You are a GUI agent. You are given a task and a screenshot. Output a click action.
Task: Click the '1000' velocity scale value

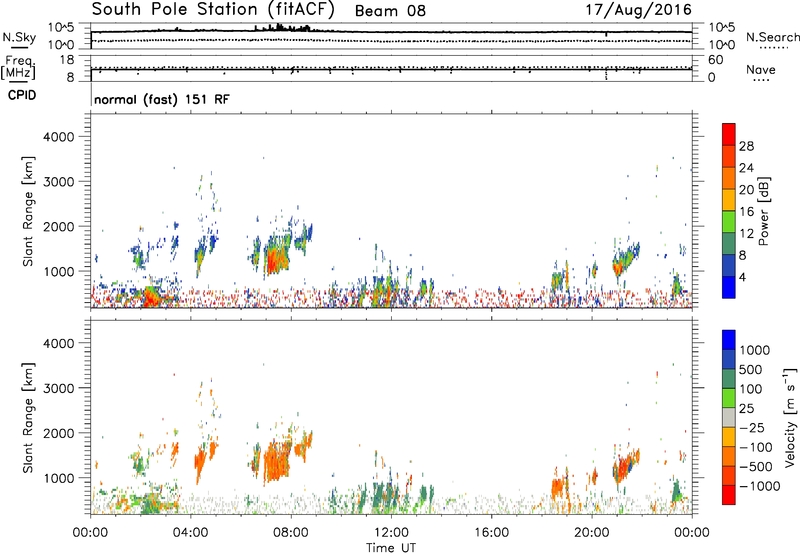[x=755, y=350]
